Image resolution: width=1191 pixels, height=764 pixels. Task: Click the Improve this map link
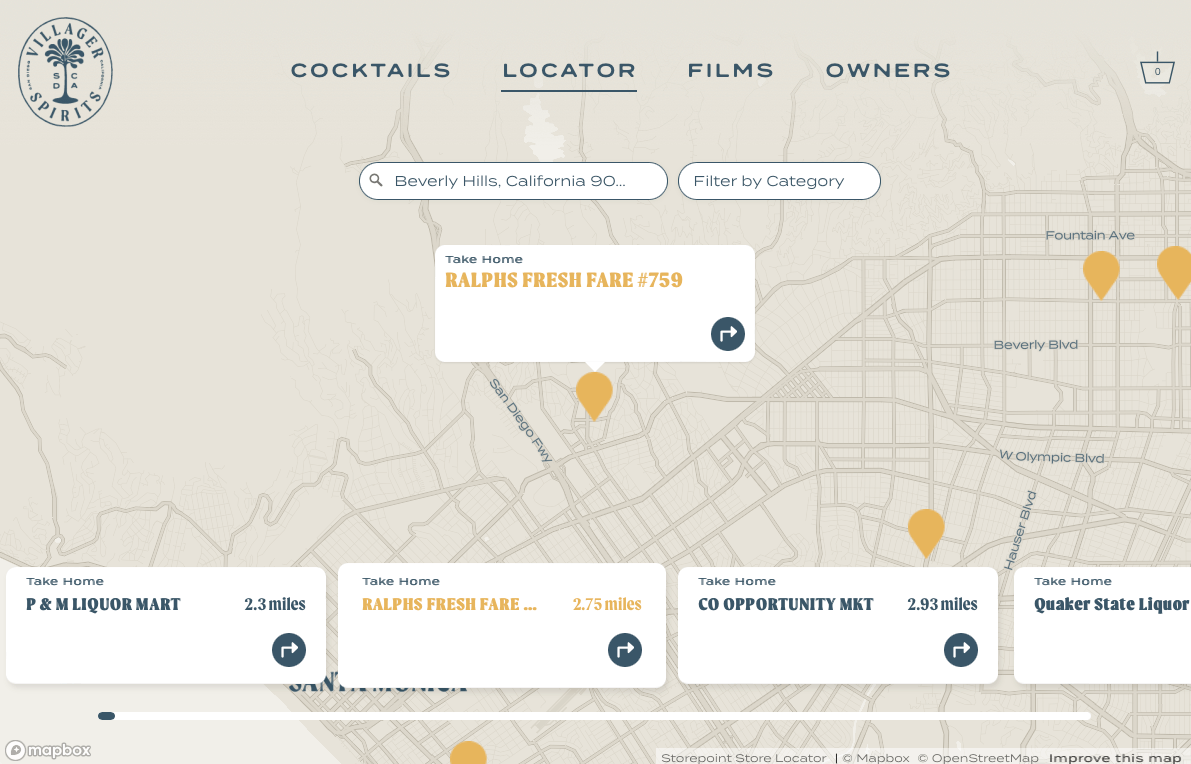(x=1114, y=758)
